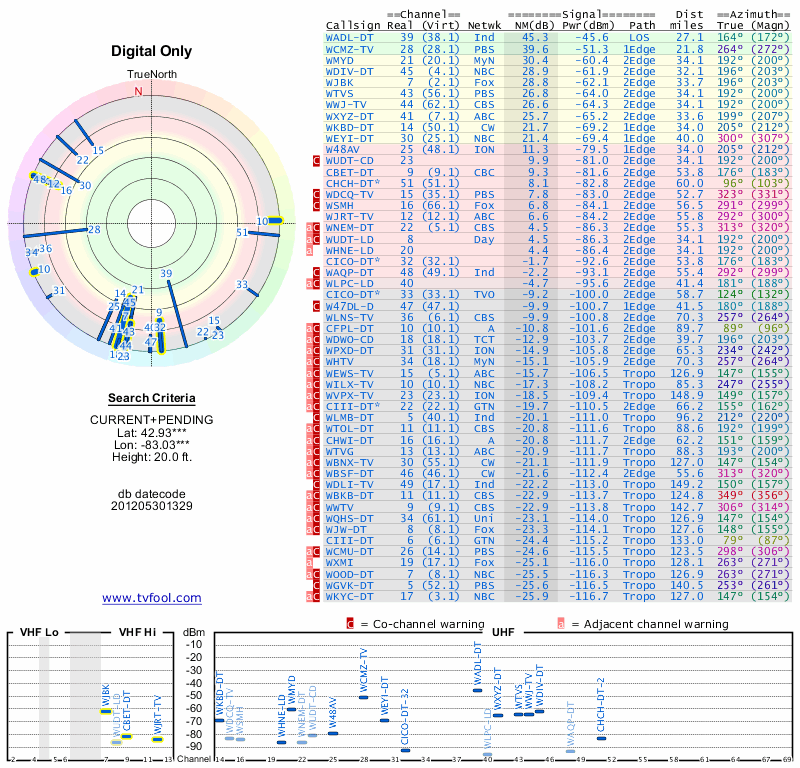
Task: Click the co-channel warning icon beside WDCQ-TV
Action: pos(316,194)
